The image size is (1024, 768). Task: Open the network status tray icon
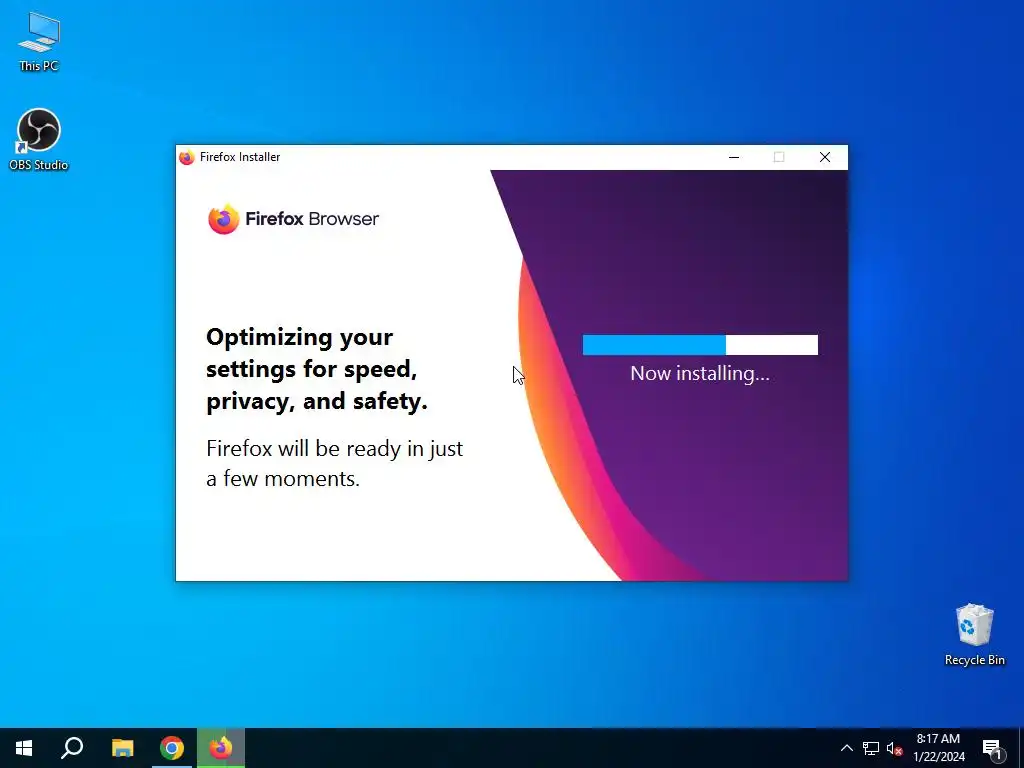(x=871, y=748)
